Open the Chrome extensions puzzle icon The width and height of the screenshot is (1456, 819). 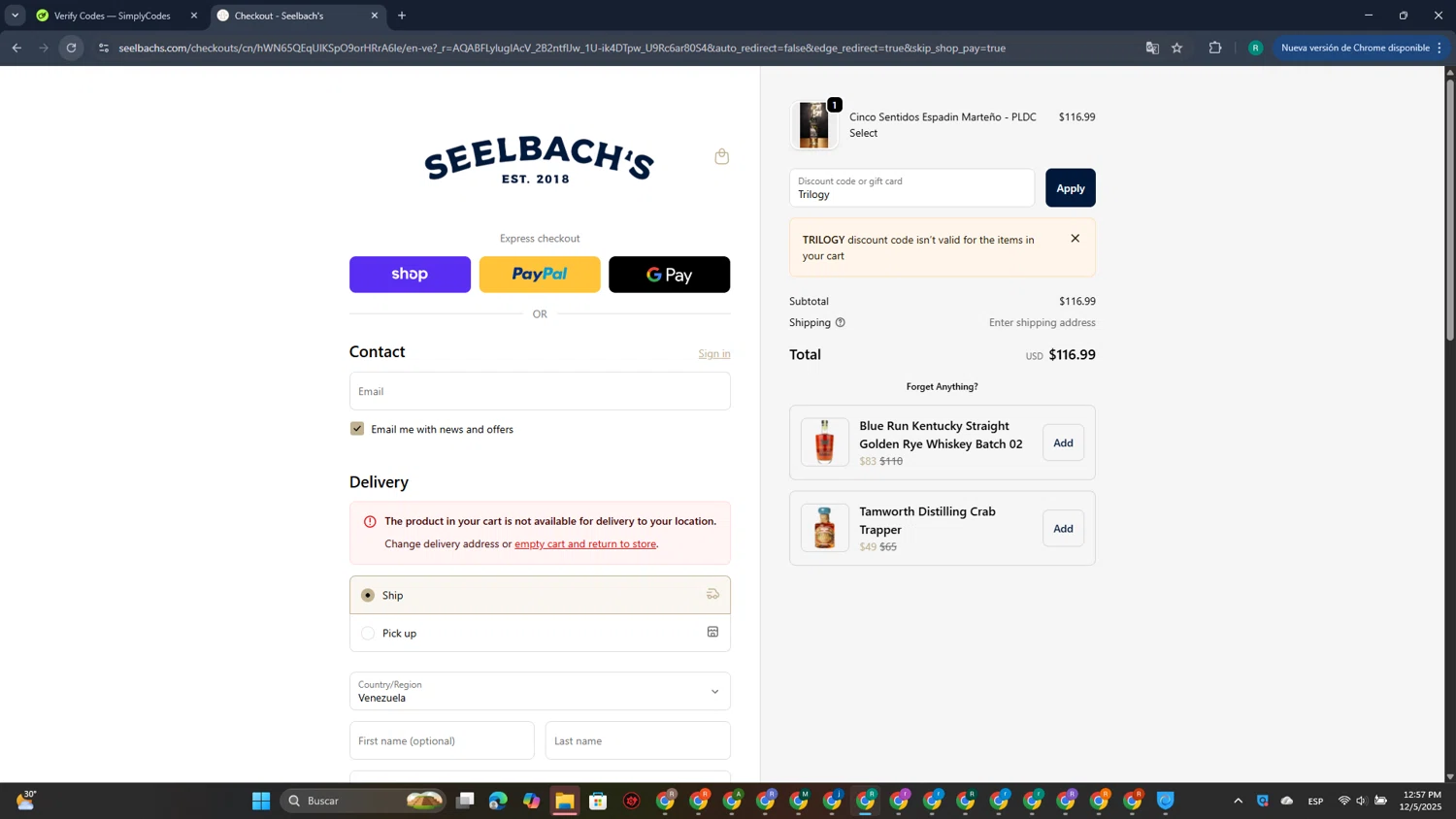1215,48
